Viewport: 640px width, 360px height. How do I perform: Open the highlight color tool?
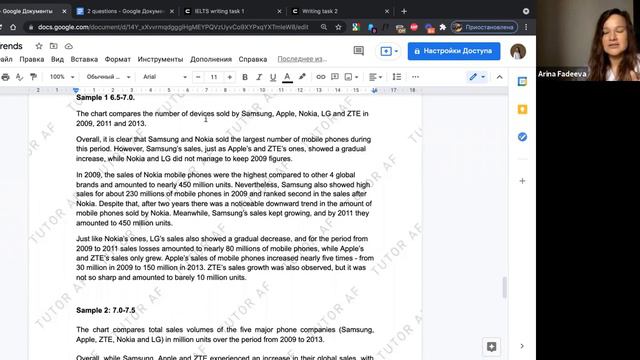302,77
